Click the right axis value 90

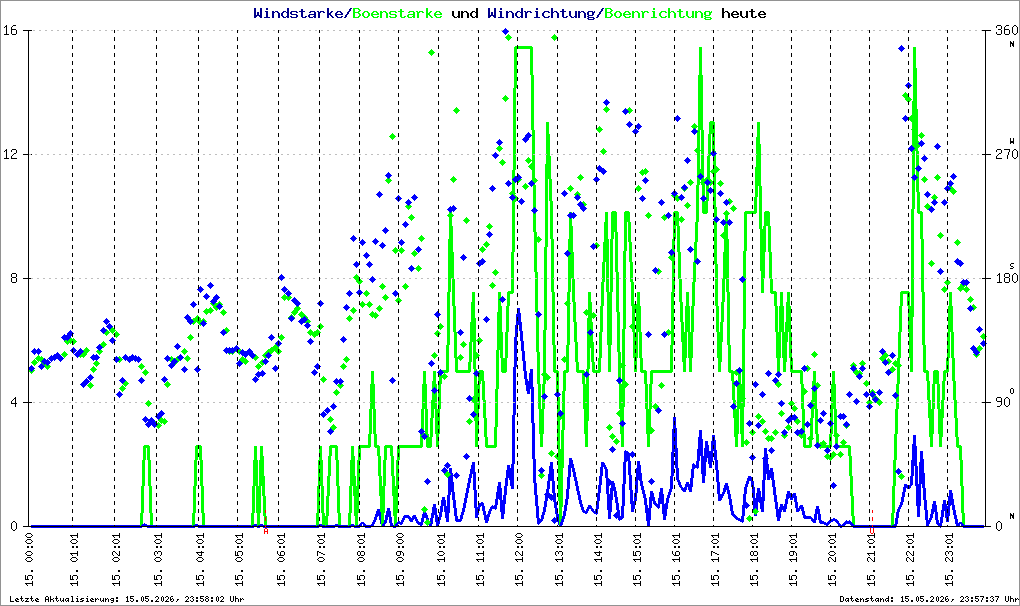(x=1002, y=402)
